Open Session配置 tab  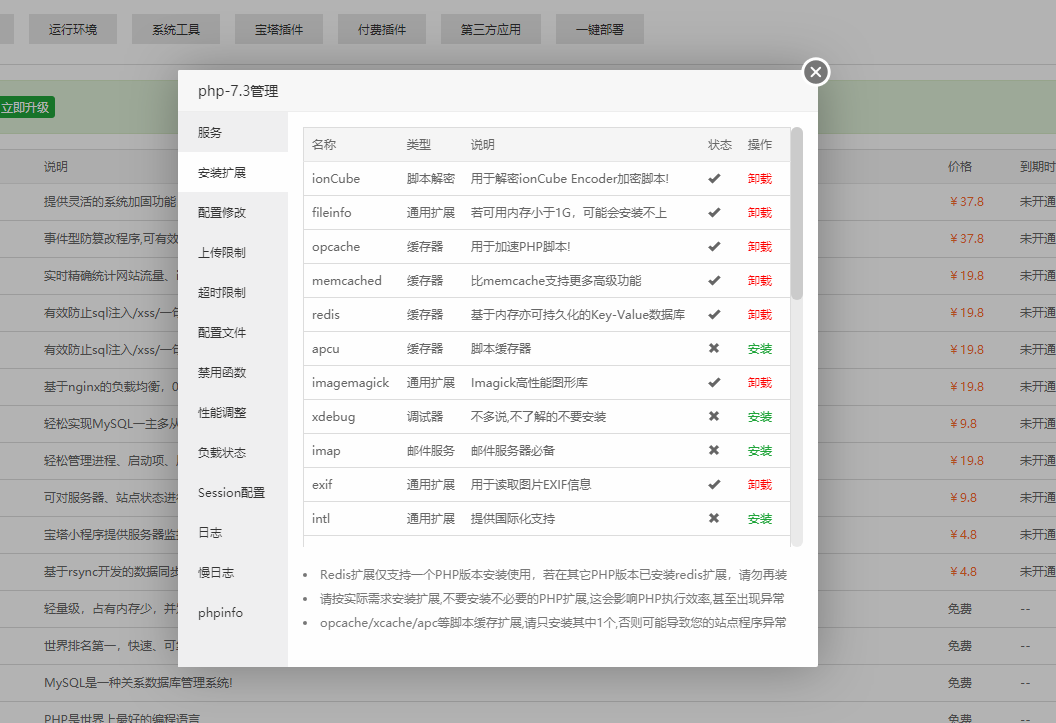point(232,493)
